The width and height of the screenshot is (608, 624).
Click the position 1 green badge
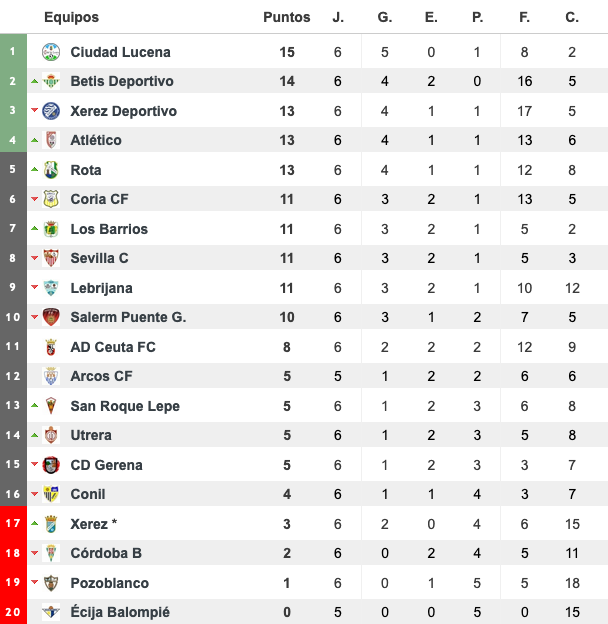click(13, 51)
